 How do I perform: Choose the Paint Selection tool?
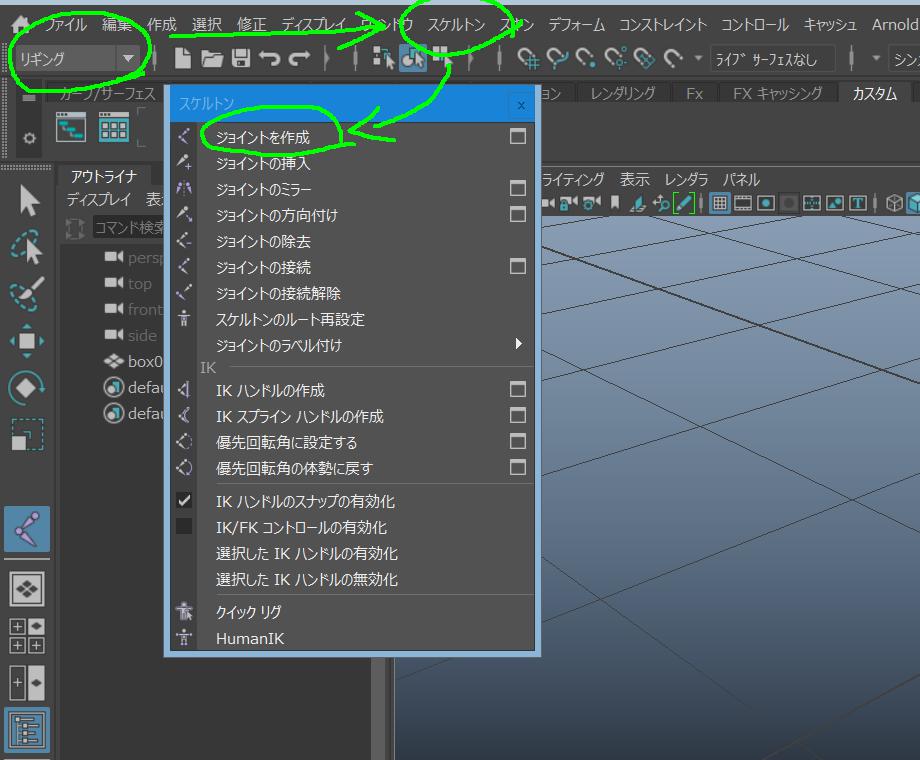point(27,293)
